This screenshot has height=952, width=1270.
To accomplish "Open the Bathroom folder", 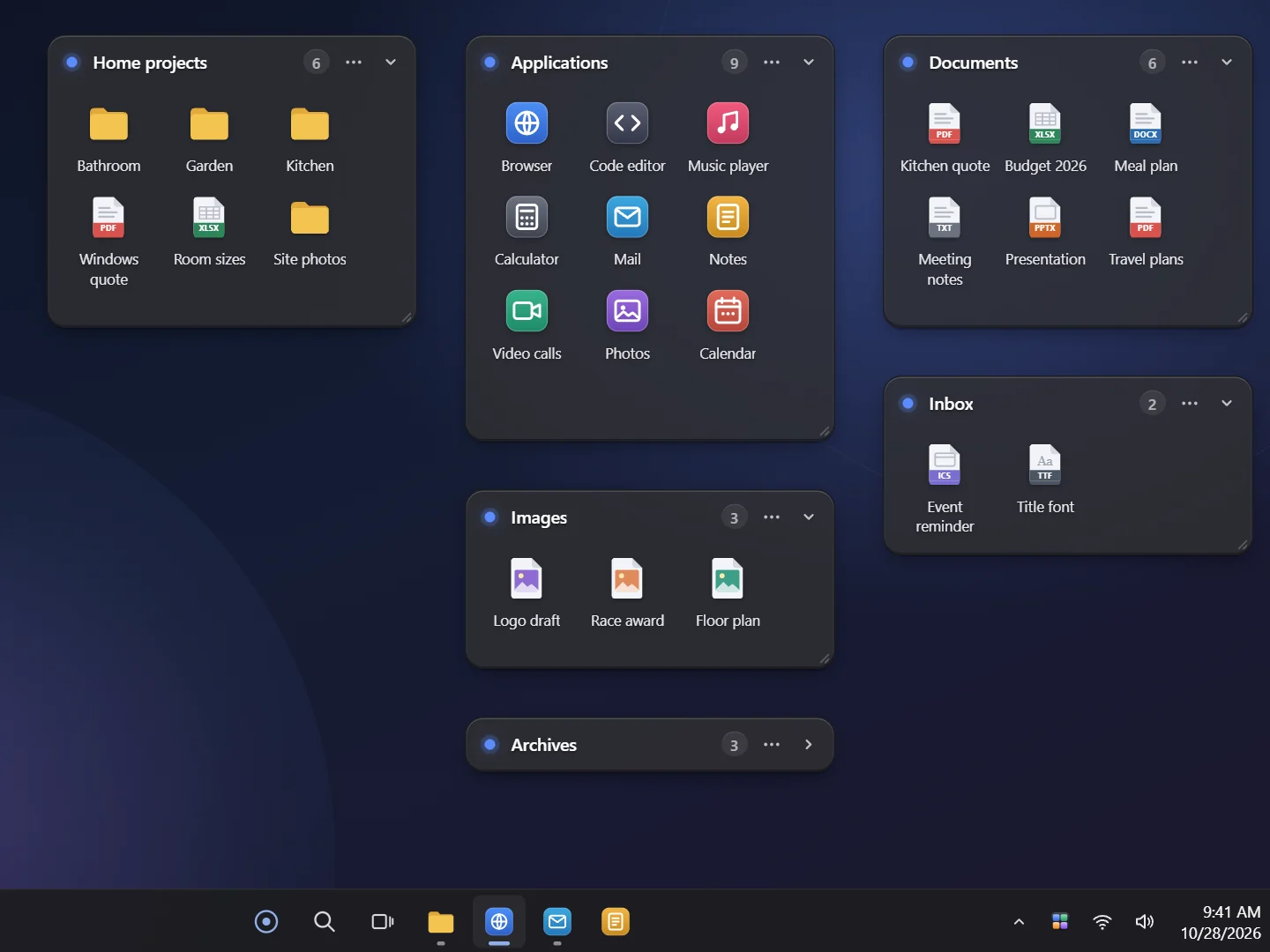I will coord(108,124).
